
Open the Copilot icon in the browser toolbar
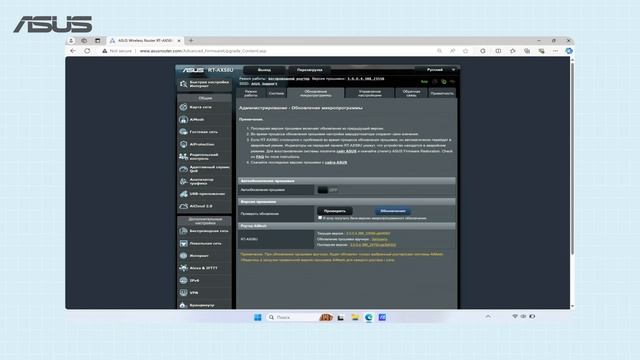569,51
